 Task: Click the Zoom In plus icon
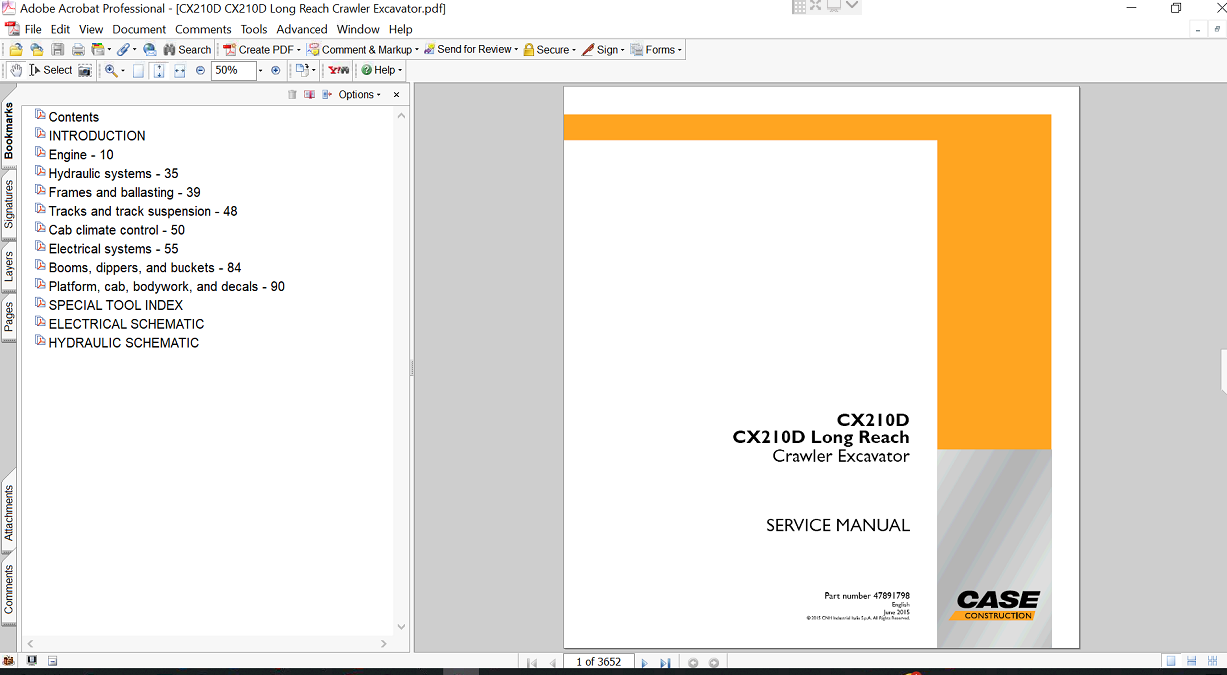click(276, 70)
